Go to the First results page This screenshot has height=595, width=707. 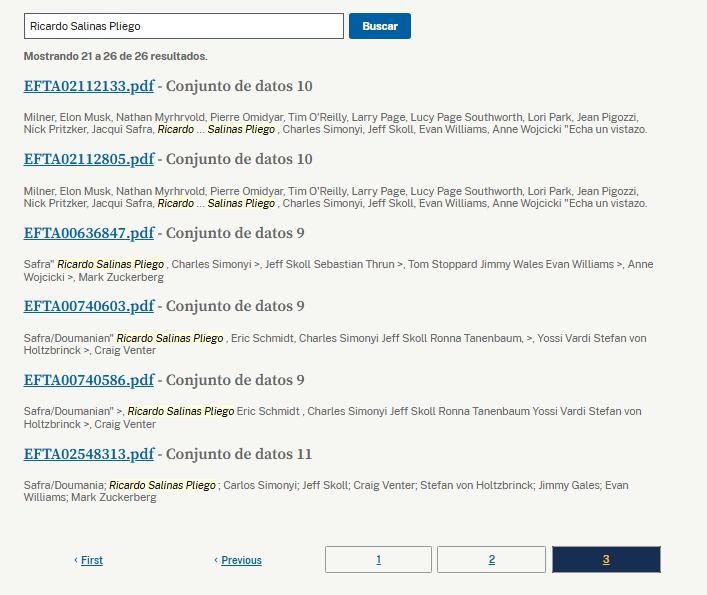tap(92, 560)
